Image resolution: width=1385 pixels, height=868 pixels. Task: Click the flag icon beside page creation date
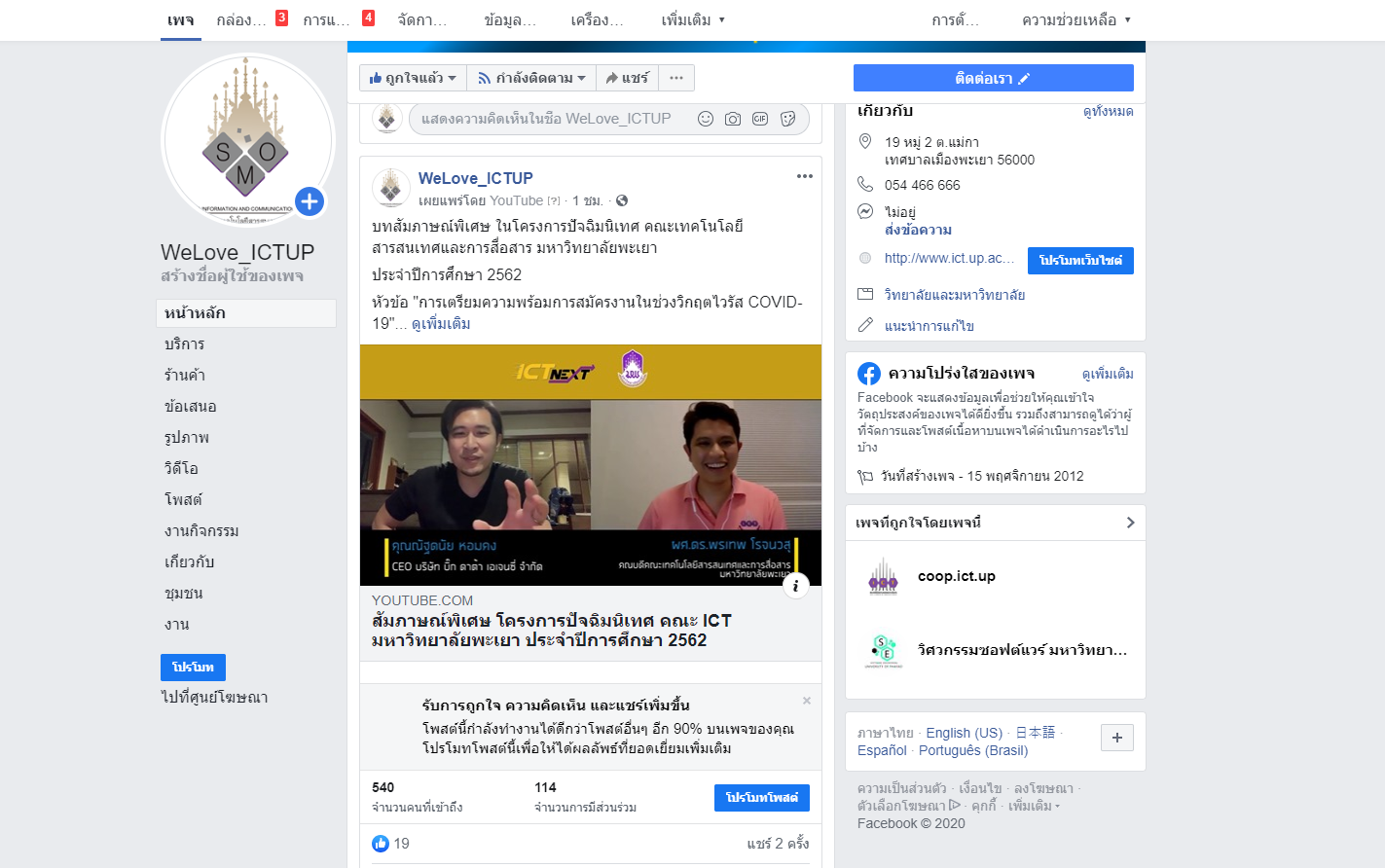click(865, 477)
